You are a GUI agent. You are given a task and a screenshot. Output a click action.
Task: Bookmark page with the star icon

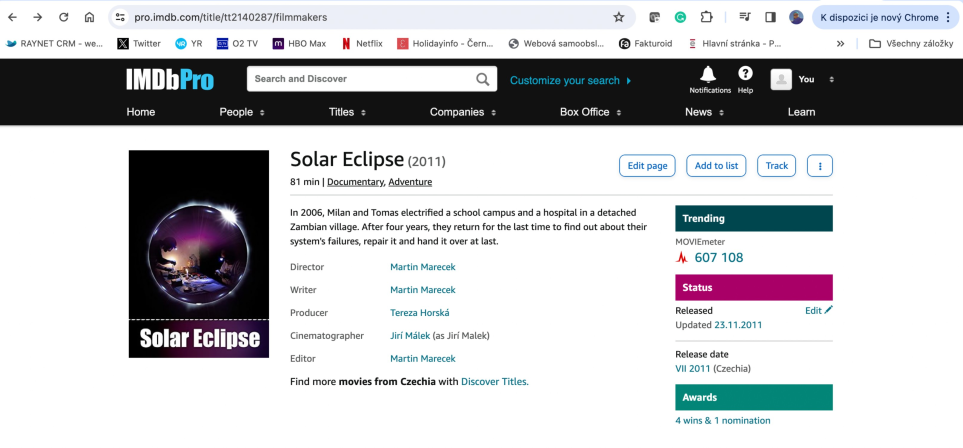click(618, 17)
